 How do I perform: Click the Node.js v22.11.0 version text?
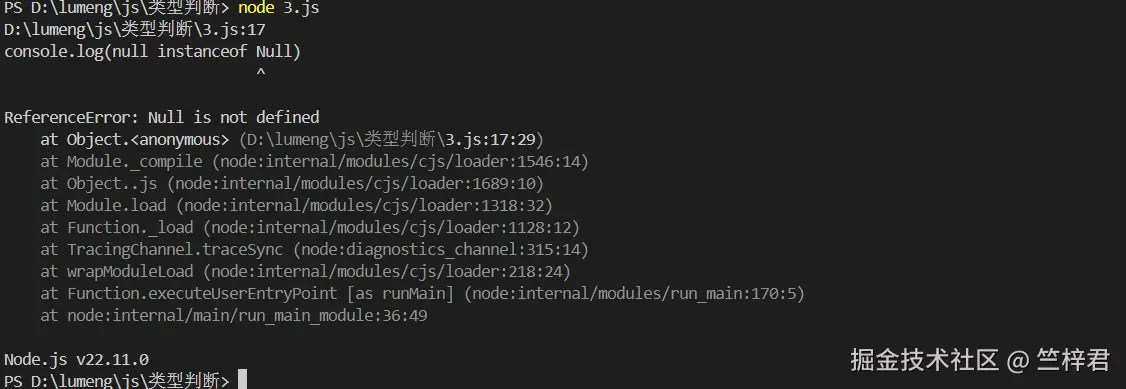coord(77,360)
